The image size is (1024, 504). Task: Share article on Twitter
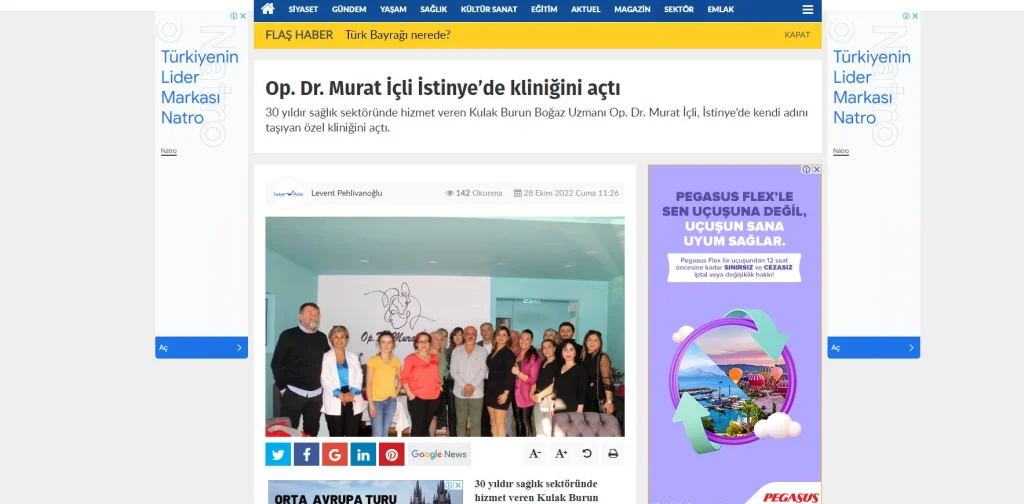(x=278, y=454)
